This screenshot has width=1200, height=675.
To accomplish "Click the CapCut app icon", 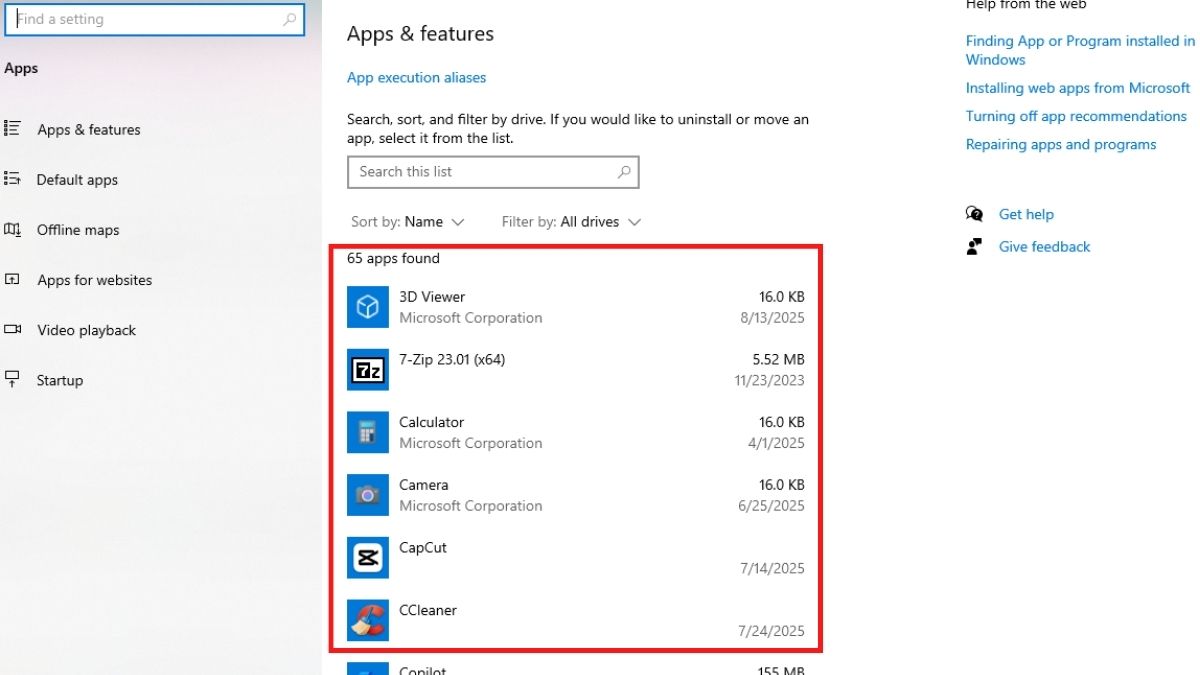I will (368, 558).
